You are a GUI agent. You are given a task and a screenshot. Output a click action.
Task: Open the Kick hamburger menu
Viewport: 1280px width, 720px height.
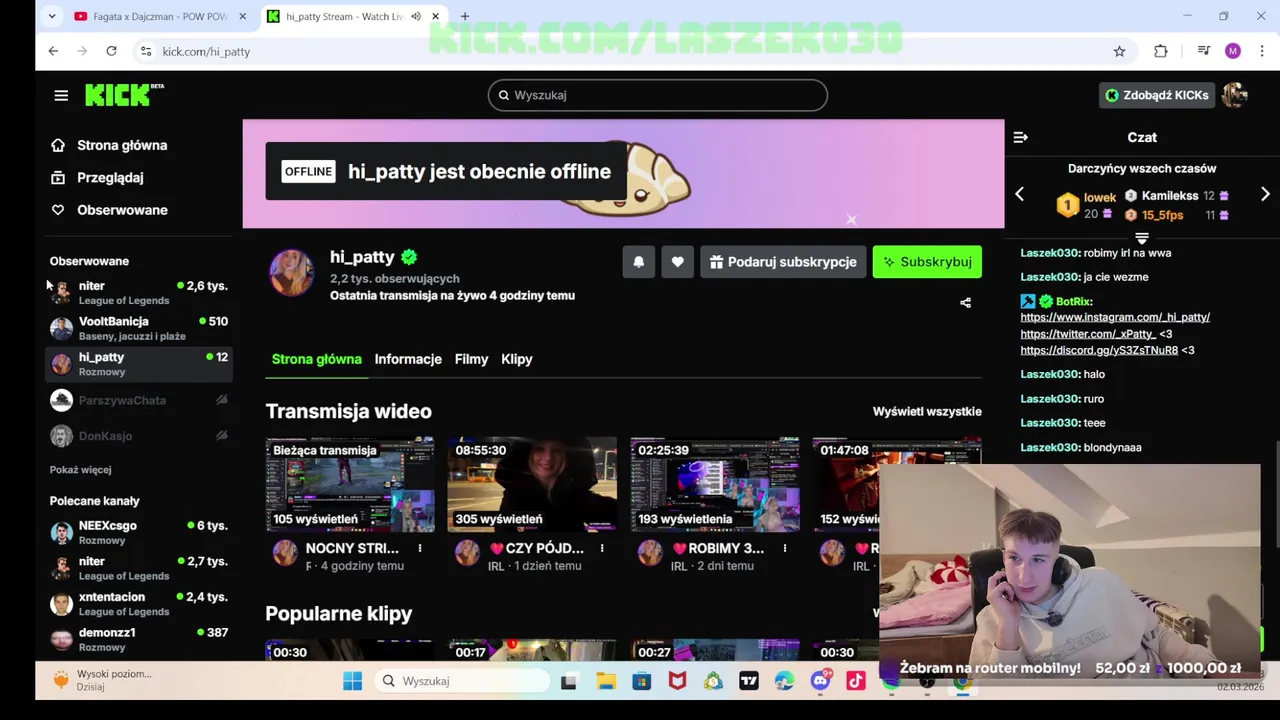[x=61, y=95]
